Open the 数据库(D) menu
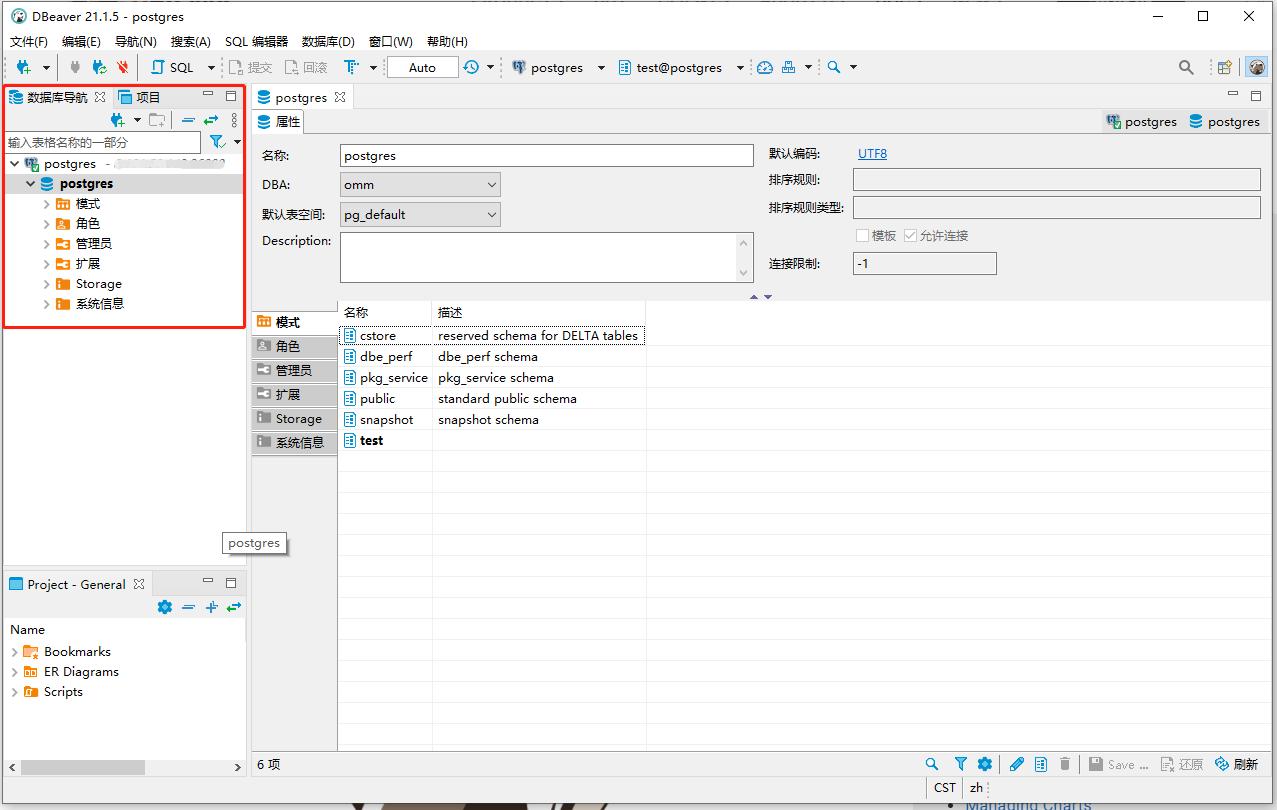The width and height of the screenshot is (1277, 810). pos(328,42)
